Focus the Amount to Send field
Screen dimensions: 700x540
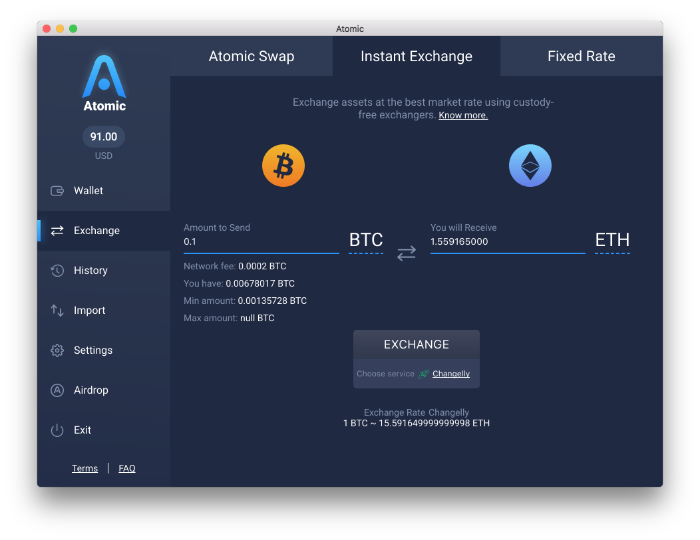point(261,242)
